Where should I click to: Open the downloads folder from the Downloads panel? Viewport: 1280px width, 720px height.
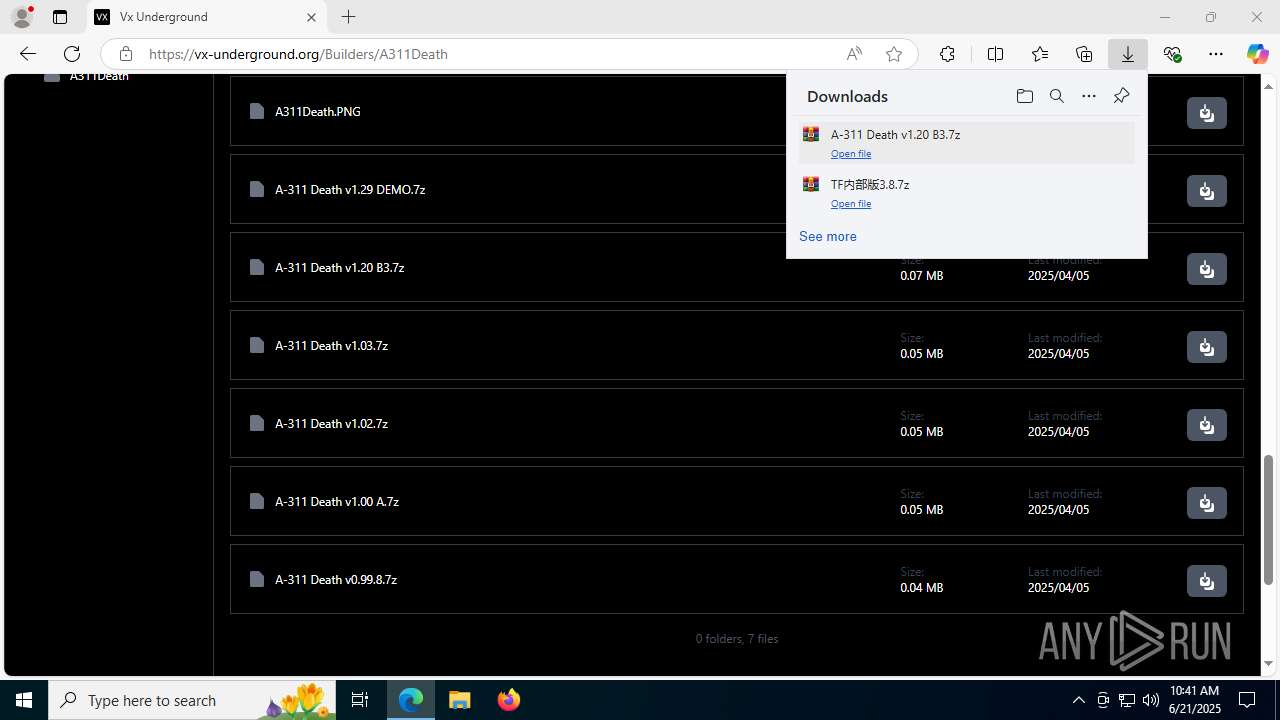click(x=1024, y=96)
